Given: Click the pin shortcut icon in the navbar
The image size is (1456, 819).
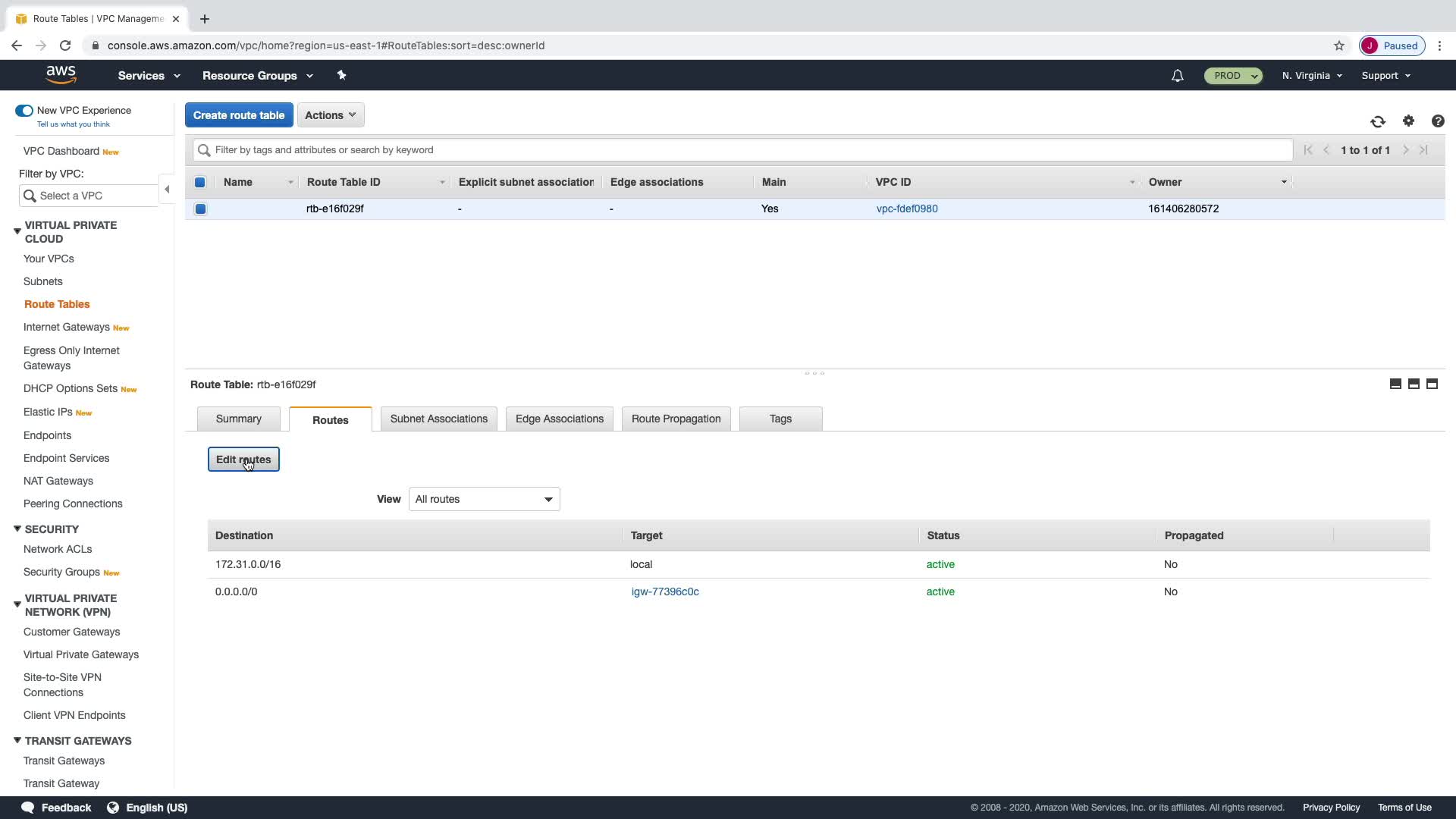Looking at the screenshot, I should (x=341, y=75).
